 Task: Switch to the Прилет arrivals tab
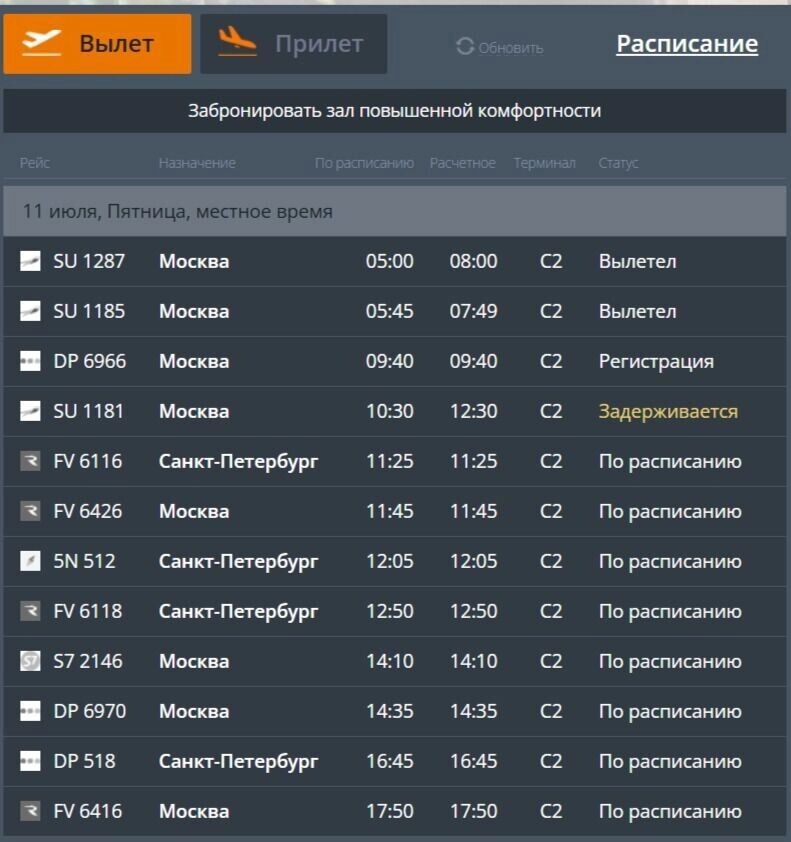(293, 43)
